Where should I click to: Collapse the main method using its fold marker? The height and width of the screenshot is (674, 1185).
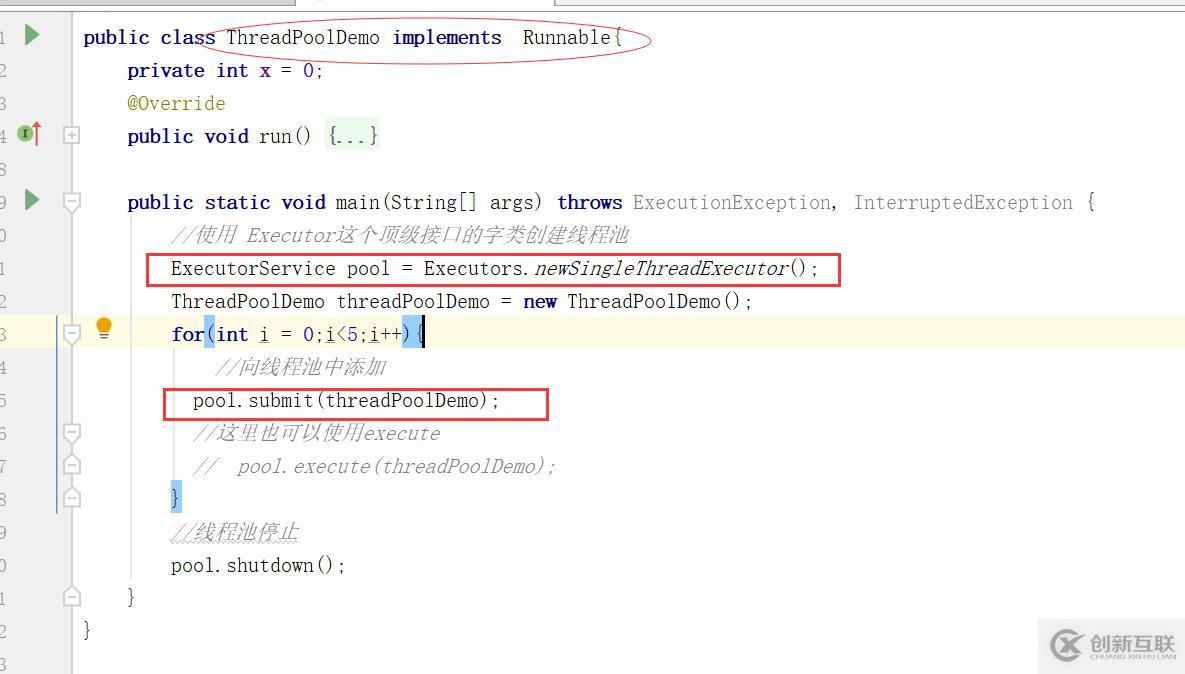point(72,202)
